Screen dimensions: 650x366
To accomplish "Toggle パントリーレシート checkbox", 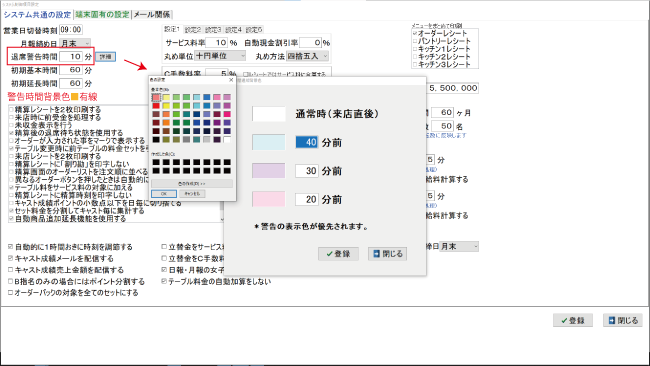I will [415, 41].
